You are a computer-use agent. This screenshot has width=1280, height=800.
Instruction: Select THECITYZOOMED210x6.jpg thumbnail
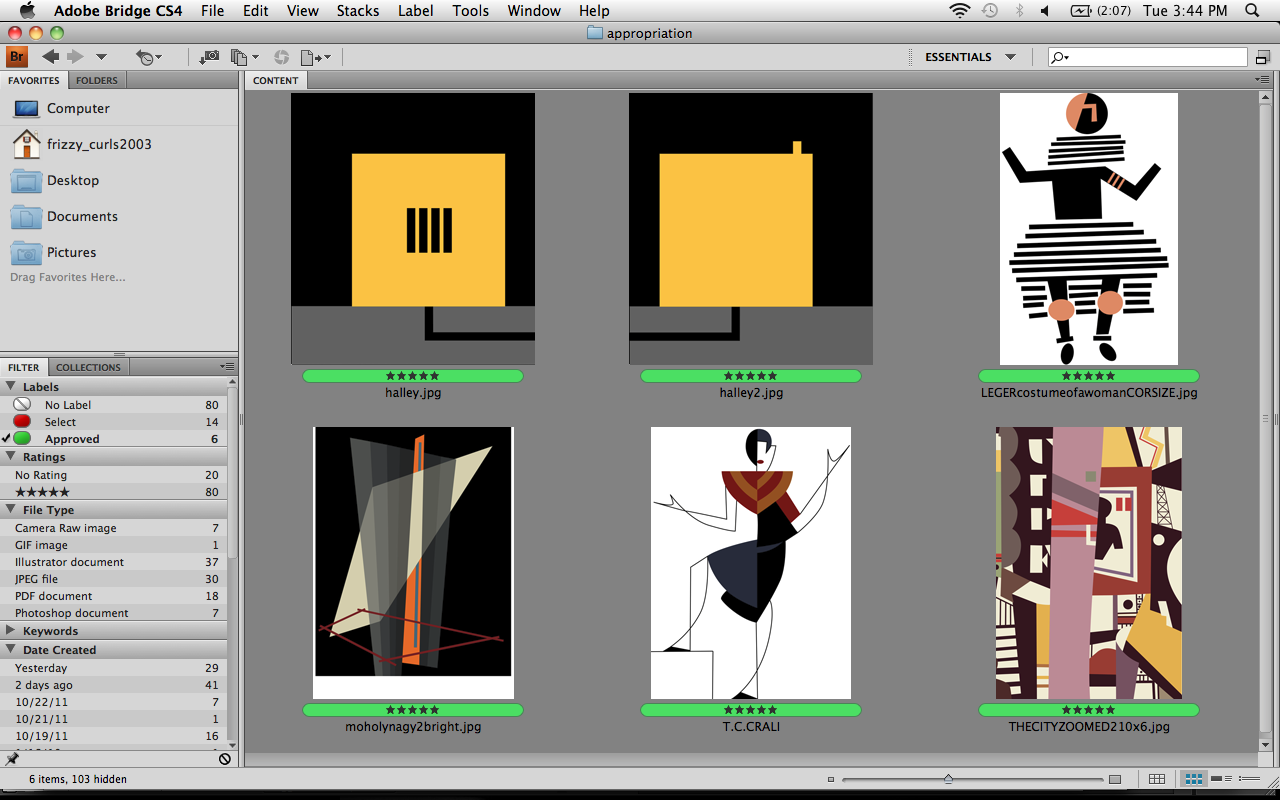1089,563
